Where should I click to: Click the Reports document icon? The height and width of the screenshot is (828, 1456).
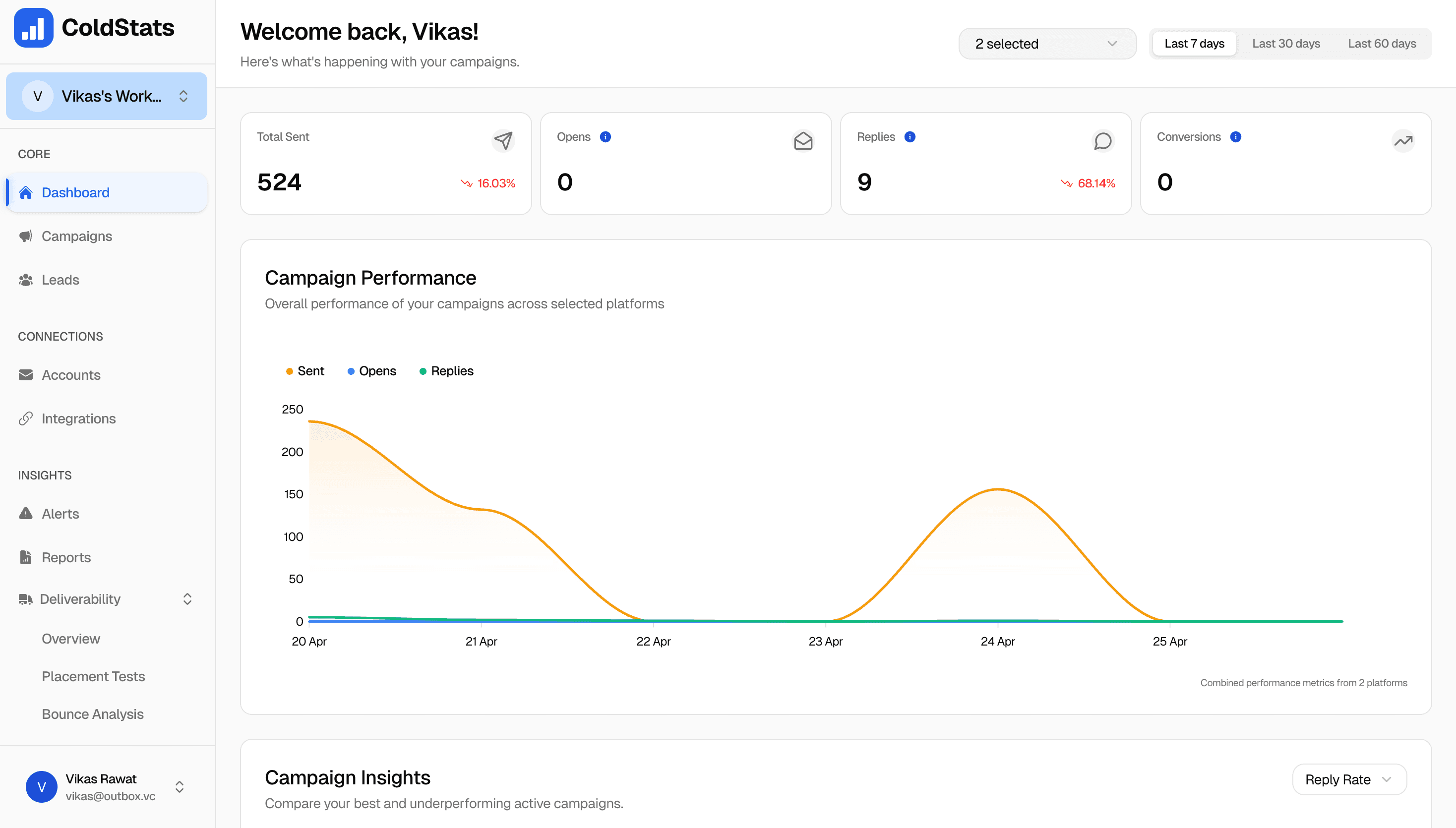point(26,557)
